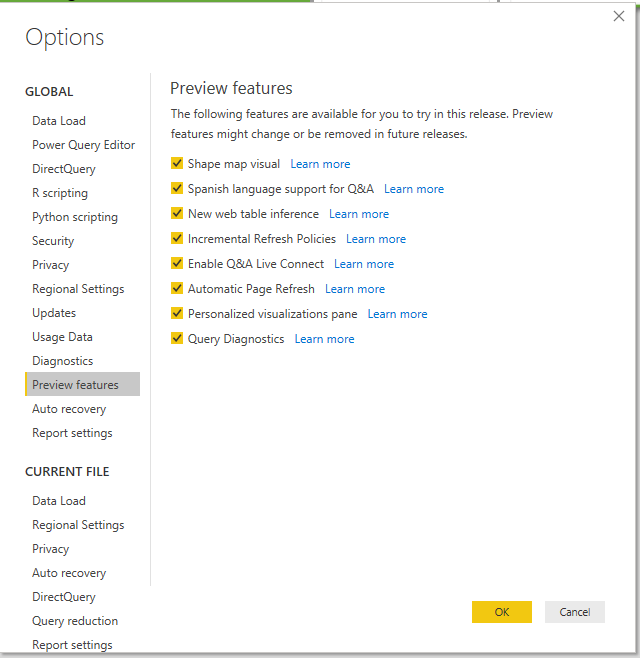
Task: Select highlighted Preview features item
Action: (83, 384)
